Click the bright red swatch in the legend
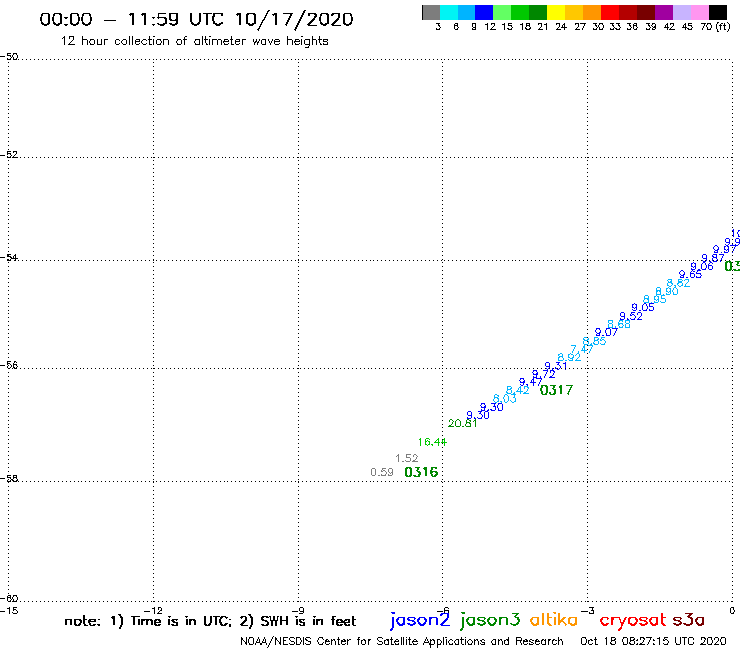740x650 pixels. [610, 12]
